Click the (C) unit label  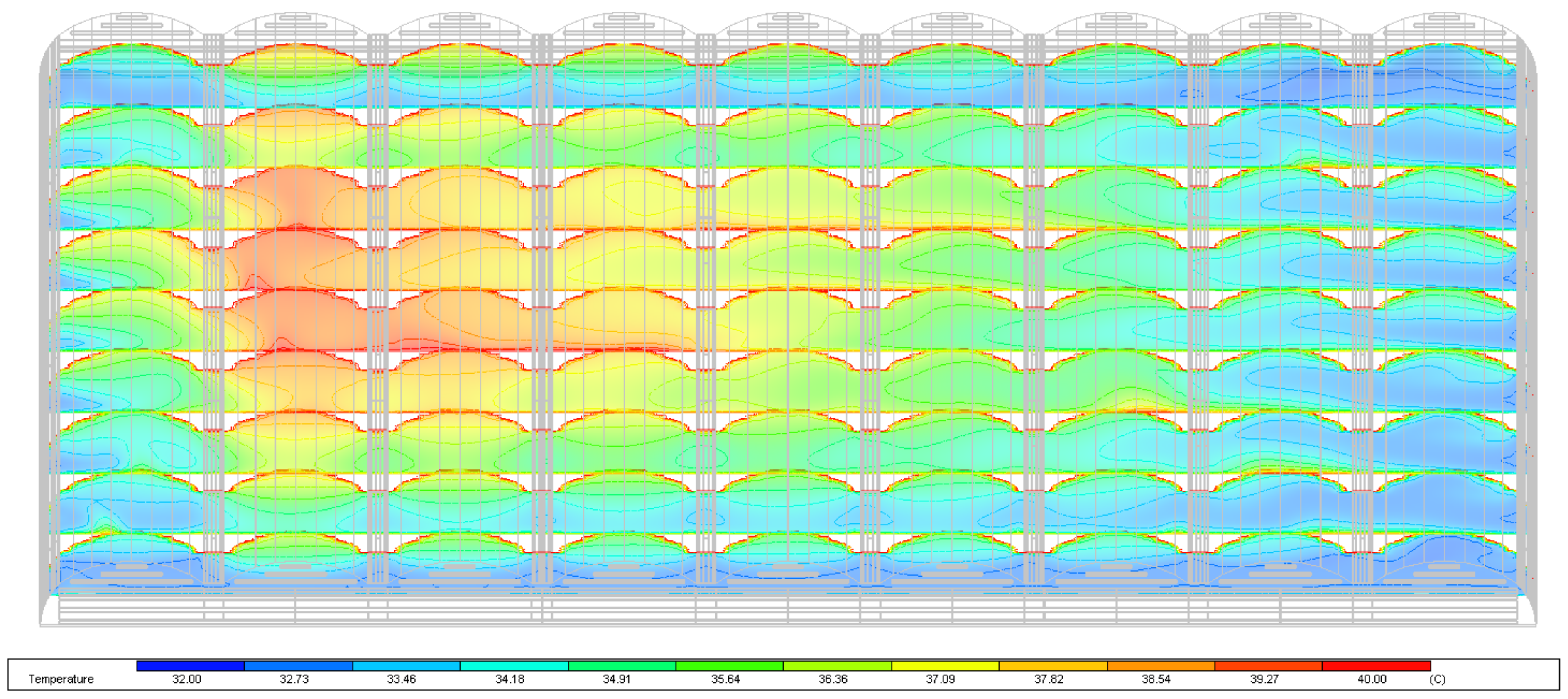1437,679
